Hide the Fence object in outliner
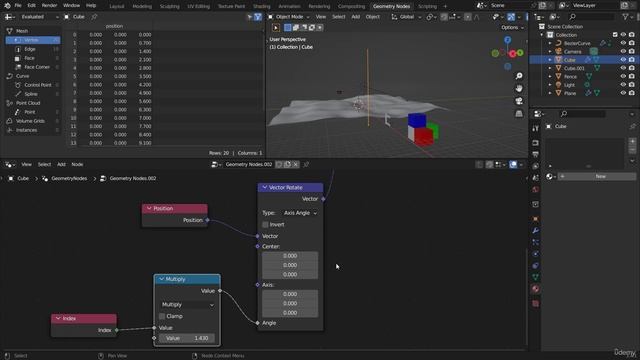The width and height of the screenshot is (640, 360). (x=623, y=77)
